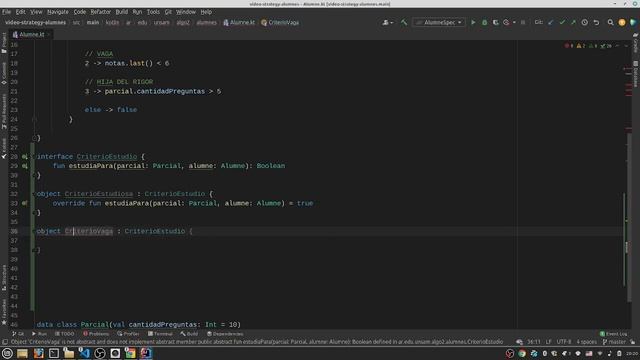Open Visual Studio Code in taskbar
Viewport: 640px width, 360px height.
coord(84,353)
